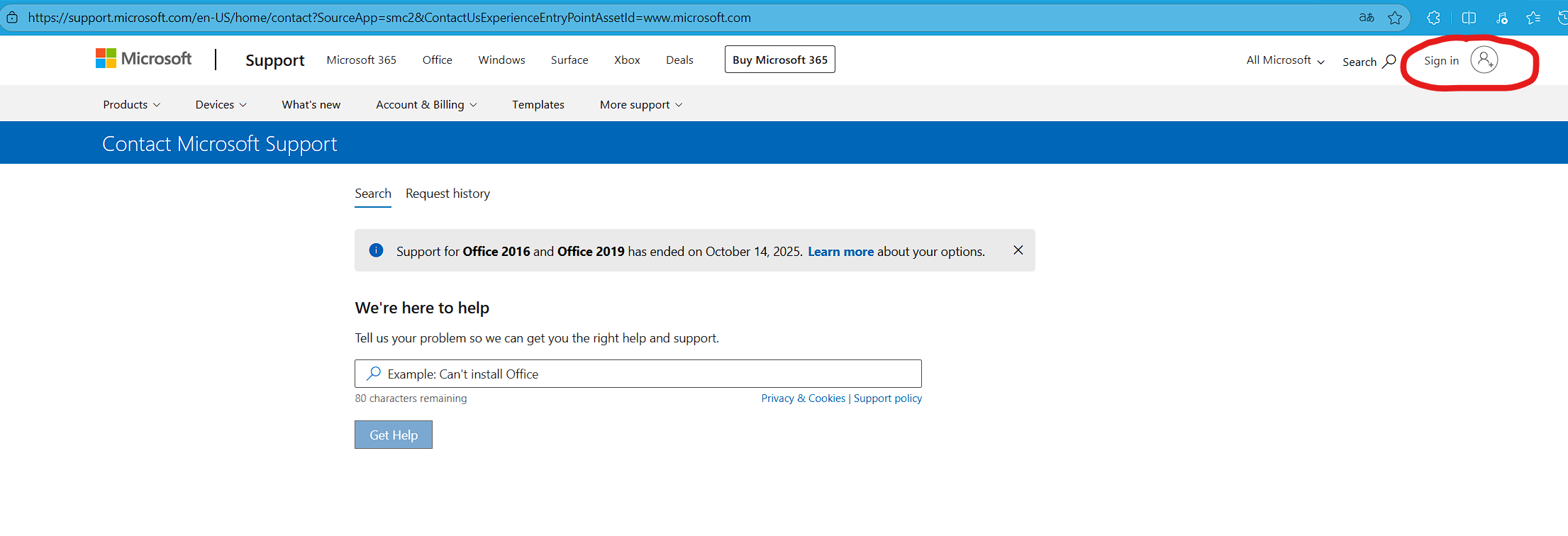The width and height of the screenshot is (1568, 536).
Task: Click the Sign in link
Action: (1441, 61)
